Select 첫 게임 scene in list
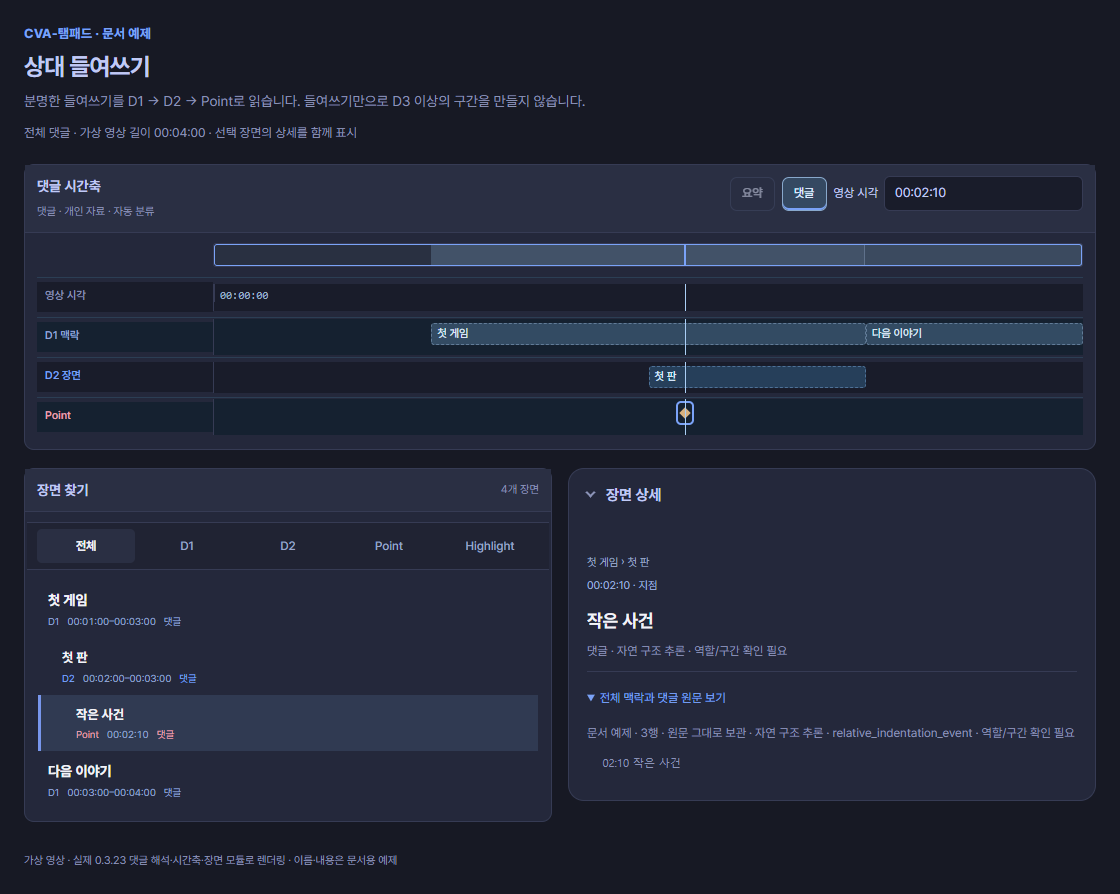This screenshot has width=1120, height=894. coord(288,609)
